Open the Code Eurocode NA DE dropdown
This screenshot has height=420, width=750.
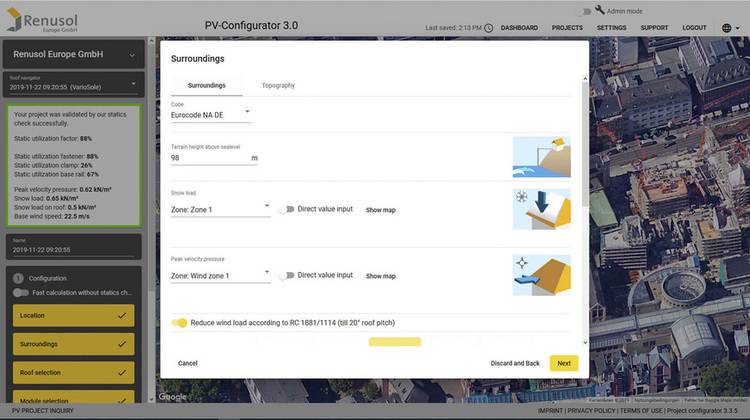click(x=210, y=115)
